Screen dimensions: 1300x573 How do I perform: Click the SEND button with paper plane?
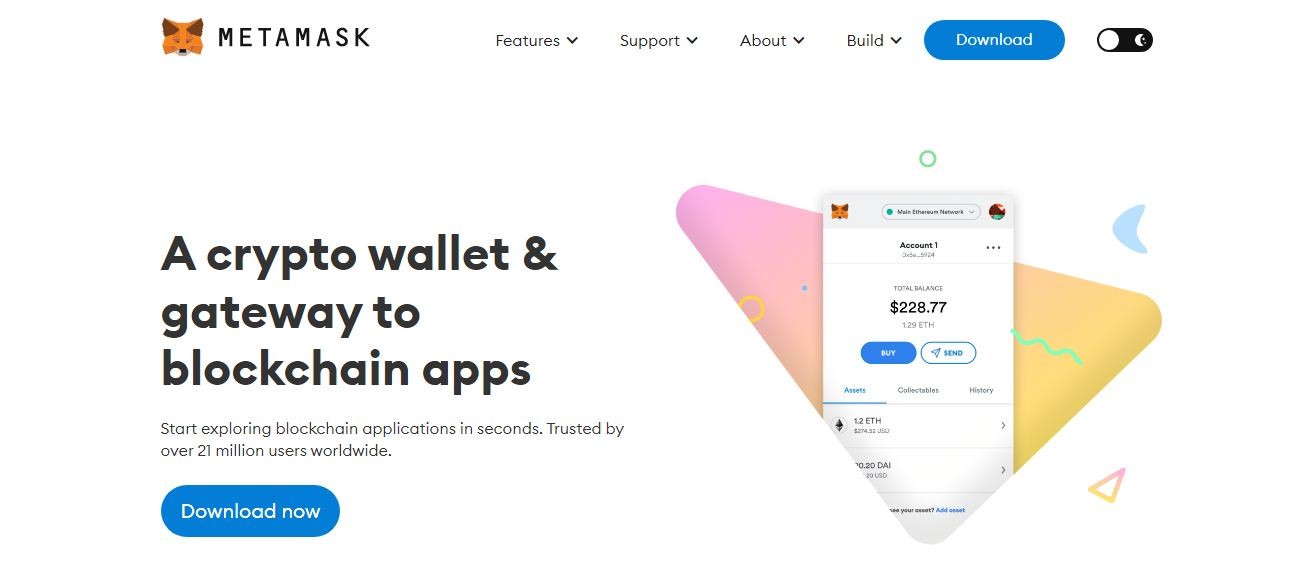(948, 353)
